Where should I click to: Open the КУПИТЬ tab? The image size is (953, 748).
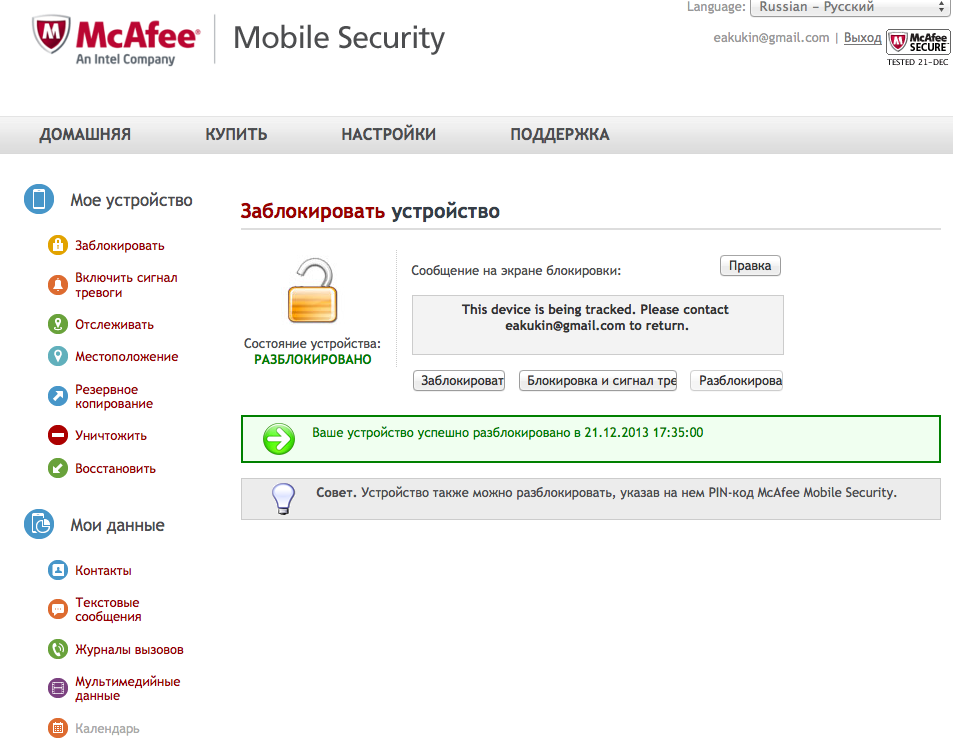(x=236, y=134)
